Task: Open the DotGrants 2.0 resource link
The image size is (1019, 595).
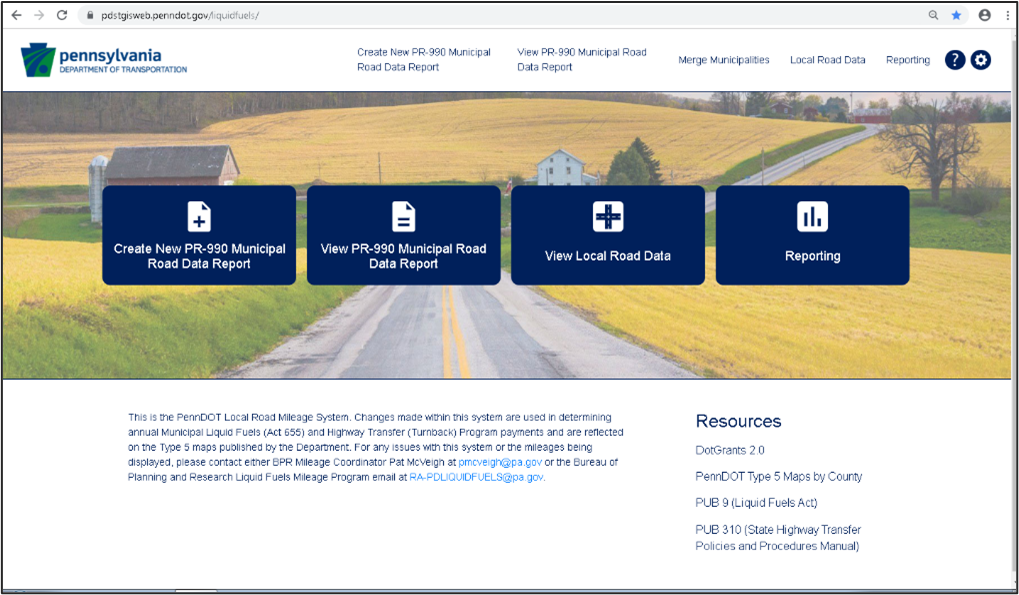Action: tap(730, 450)
